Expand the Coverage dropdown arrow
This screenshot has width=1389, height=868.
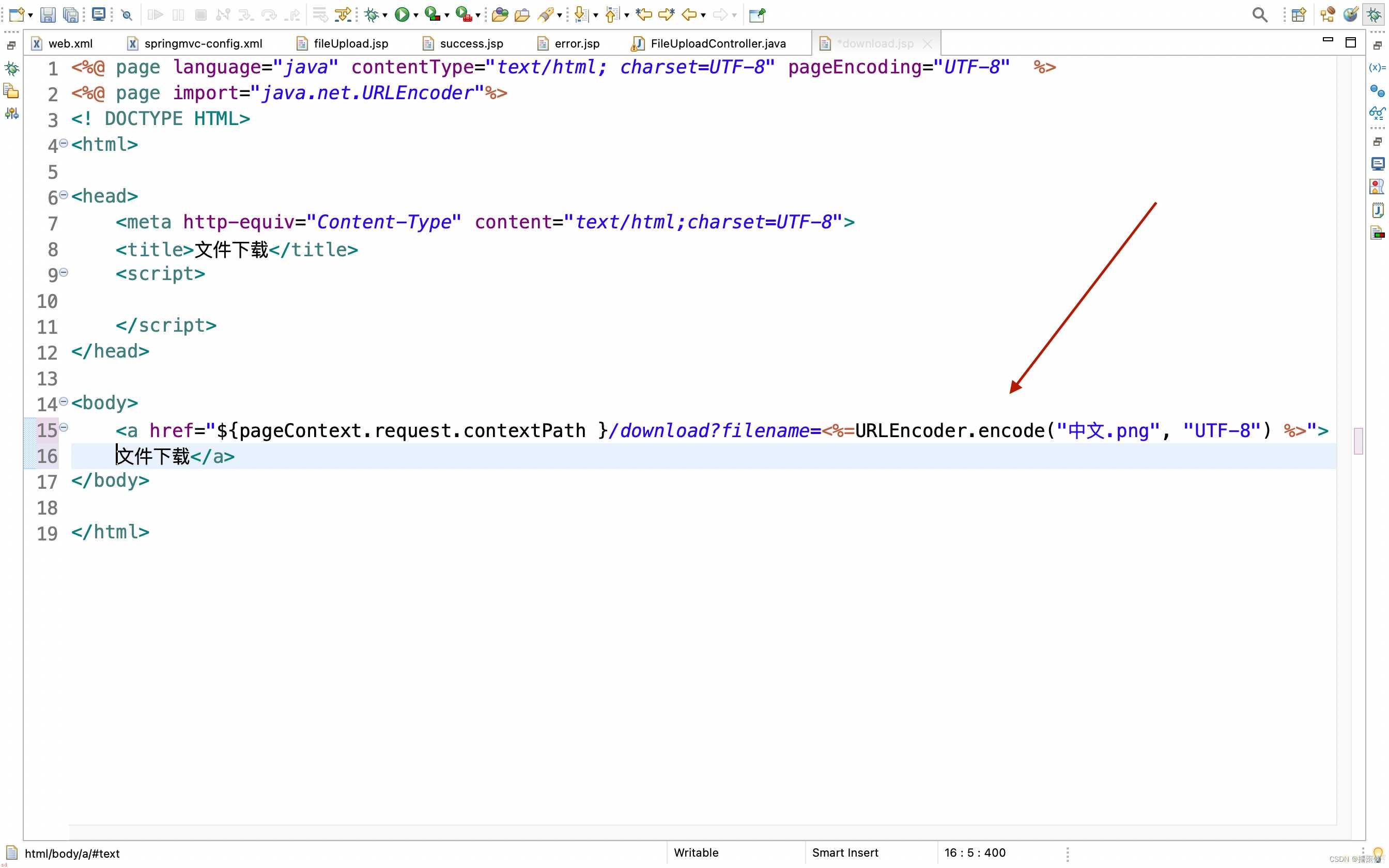click(447, 16)
